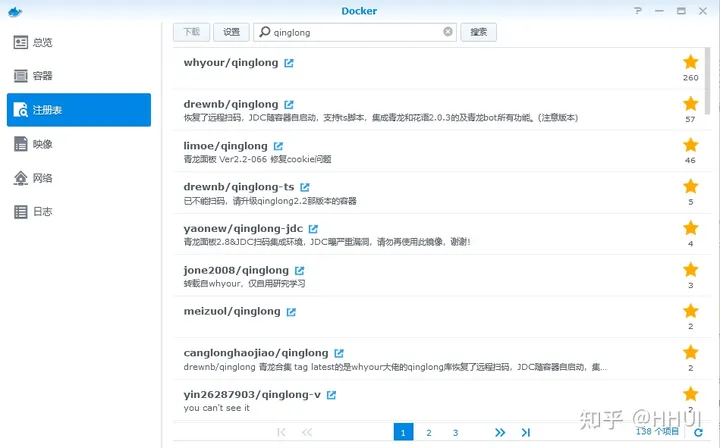Click the 下载 download button

191,32
